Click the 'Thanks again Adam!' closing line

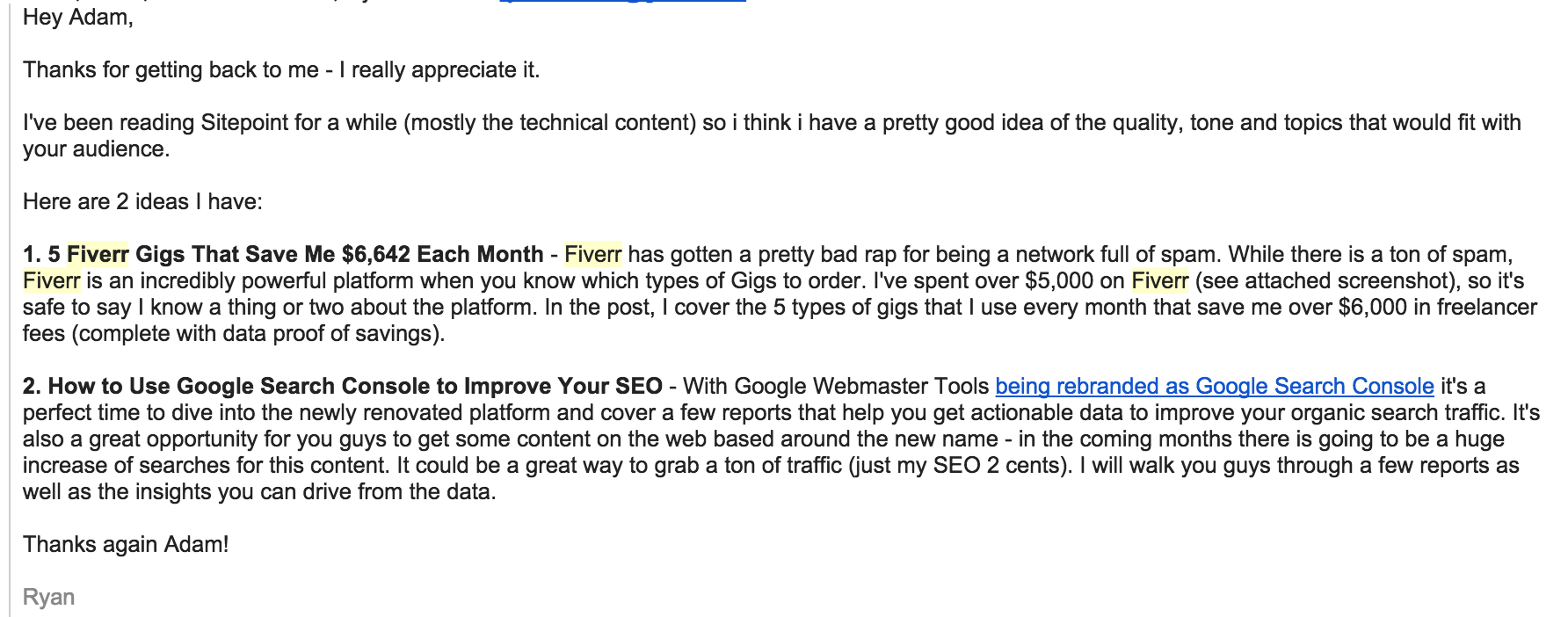pos(126,544)
